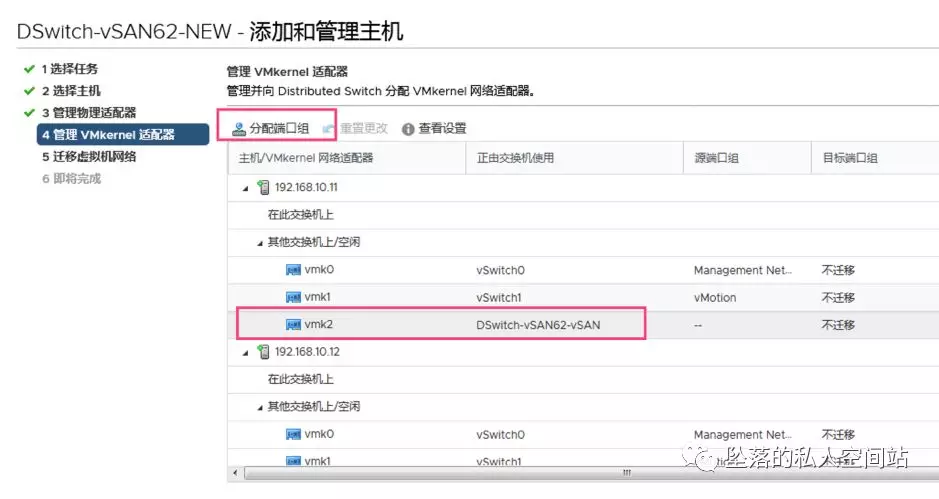Click the 源端口组 column header
The image size is (939, 499).
(747, 158)
